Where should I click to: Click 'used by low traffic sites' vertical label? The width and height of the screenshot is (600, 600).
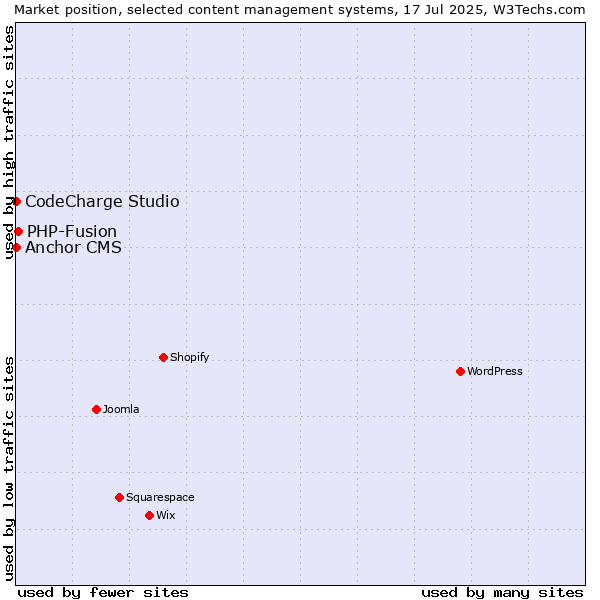(8, 470)
